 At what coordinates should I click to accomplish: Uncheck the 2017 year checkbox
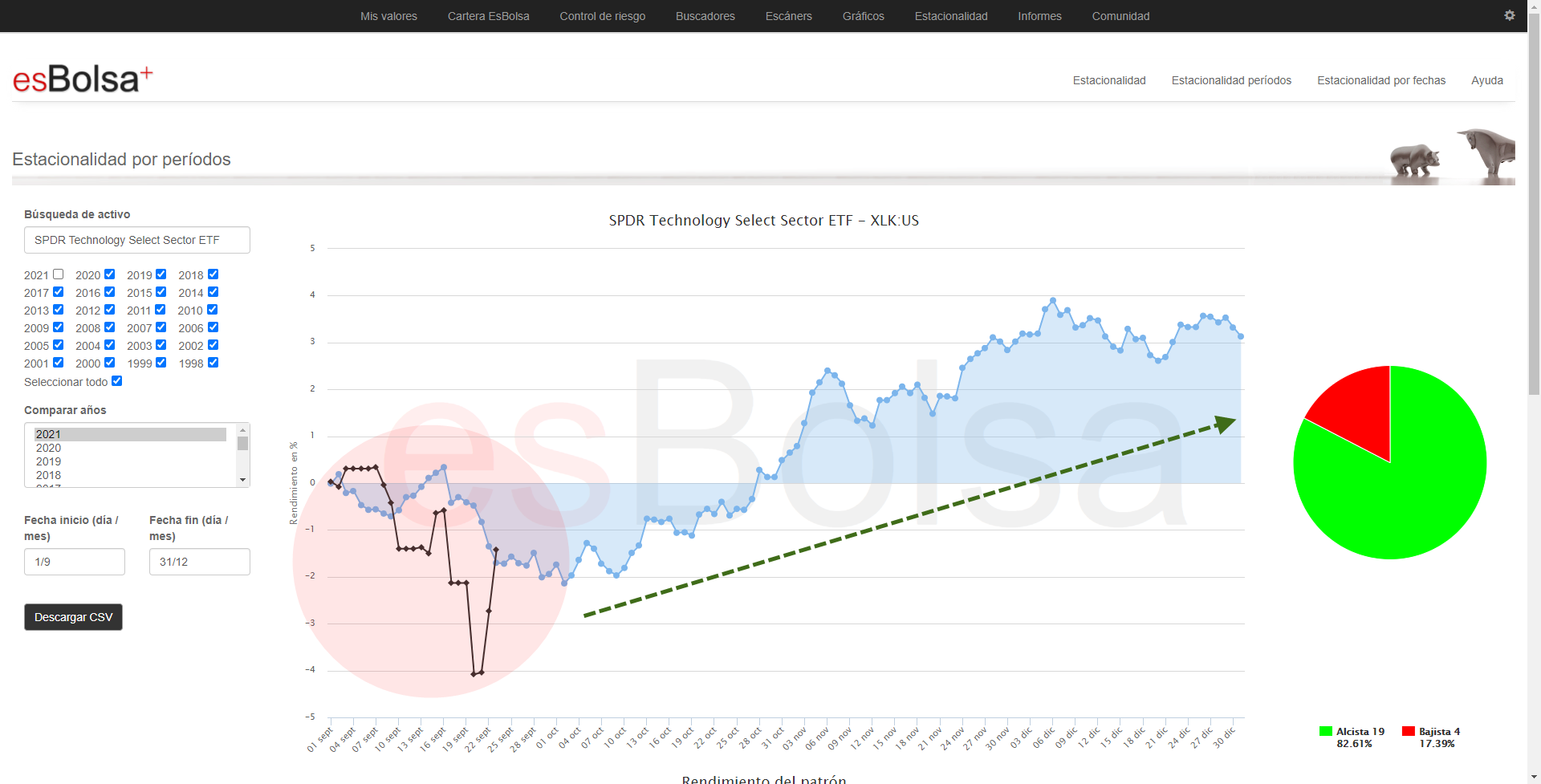click(x=58, y=292)
